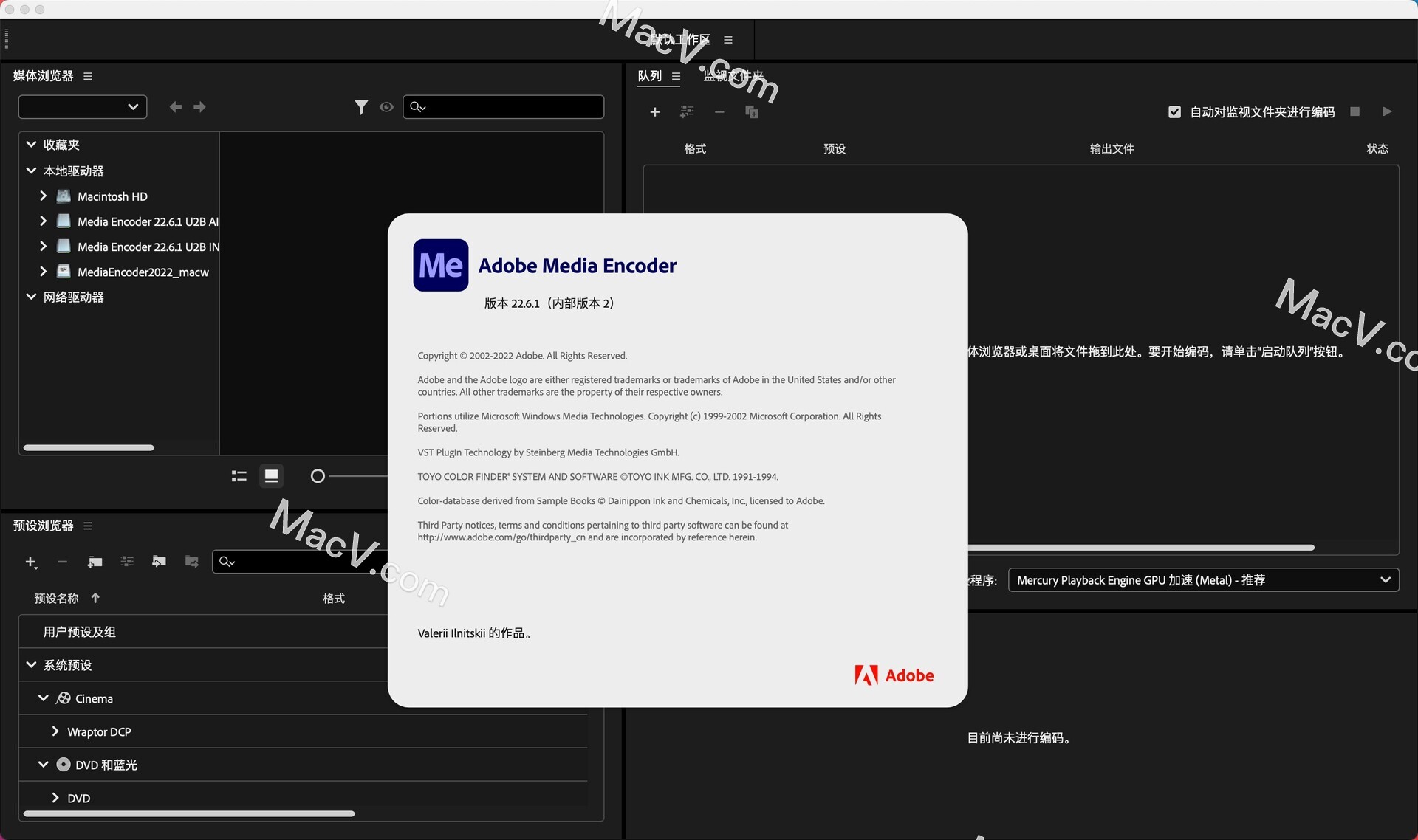Export presets in the Preset Browser
This screenshot has height=840, width=1418.
pos(191,562)
